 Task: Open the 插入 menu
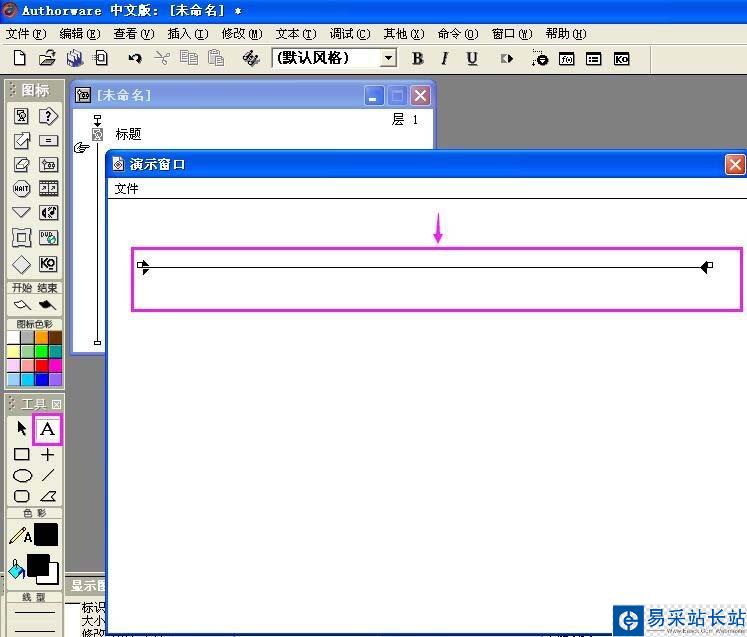tap(188, 34)
